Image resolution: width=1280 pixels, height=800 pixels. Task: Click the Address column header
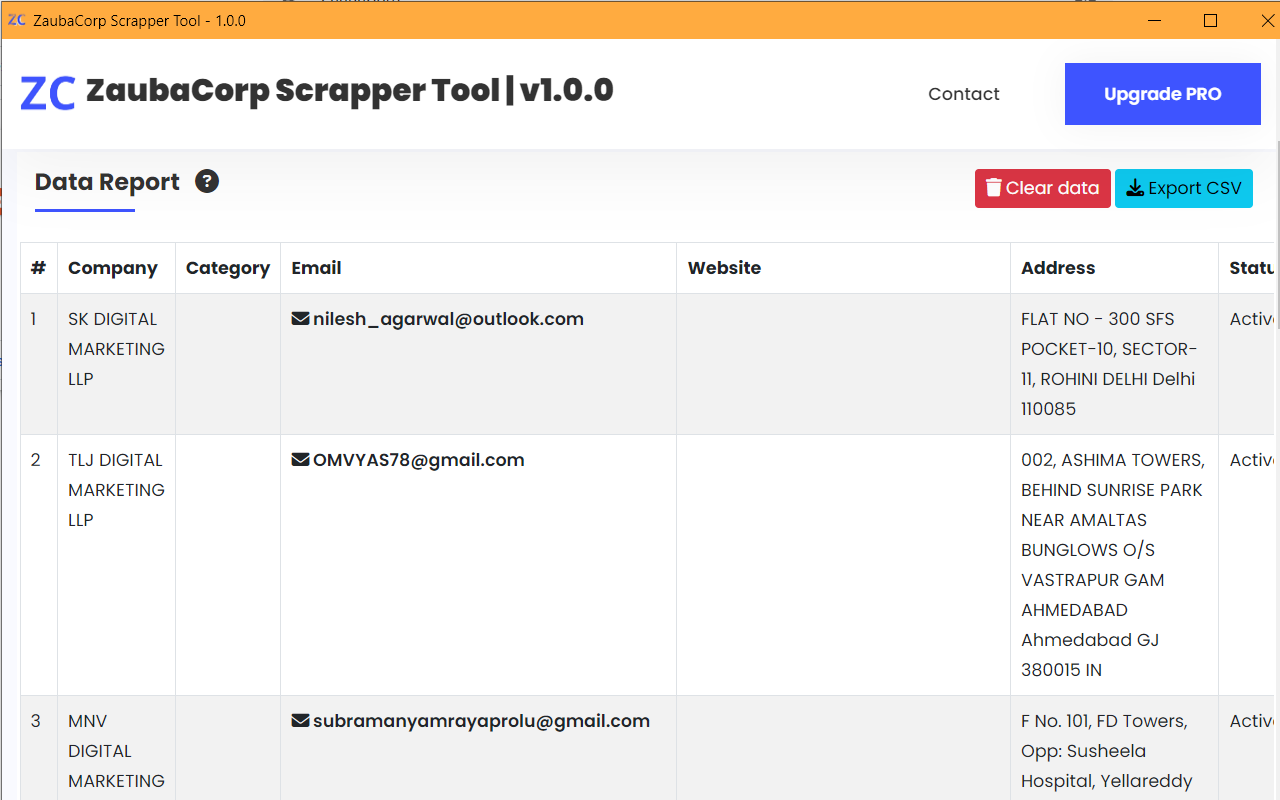[x=1058, y=267]
